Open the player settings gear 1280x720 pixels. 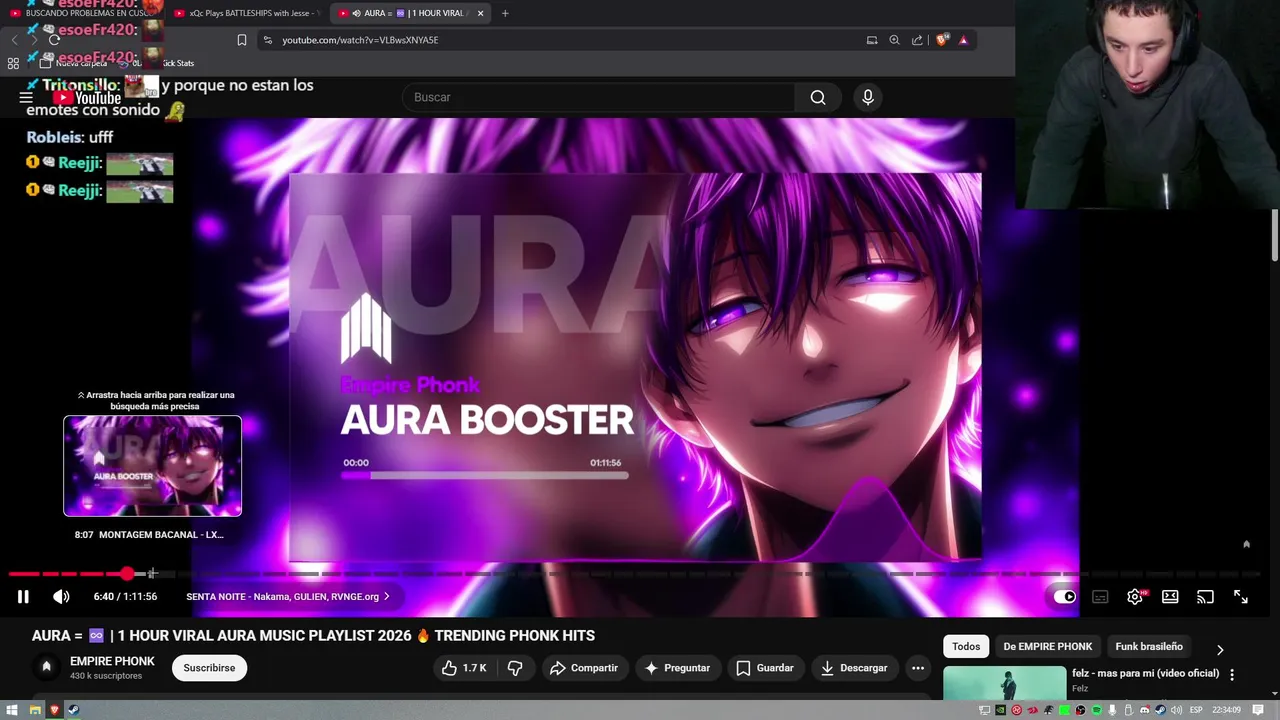pyautogui.click(x=1135, y=597)
